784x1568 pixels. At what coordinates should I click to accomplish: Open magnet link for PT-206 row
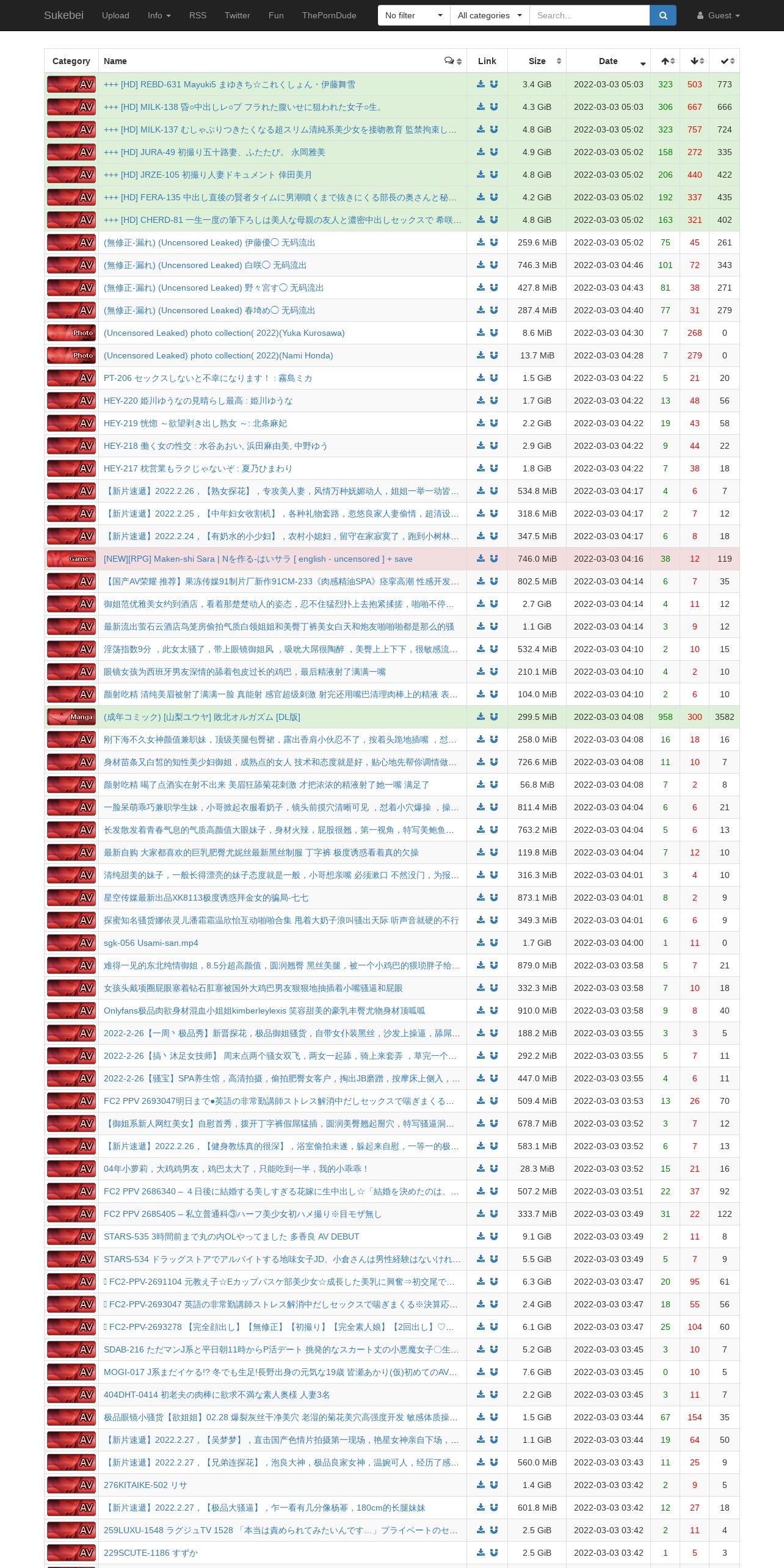click(494, 378)
